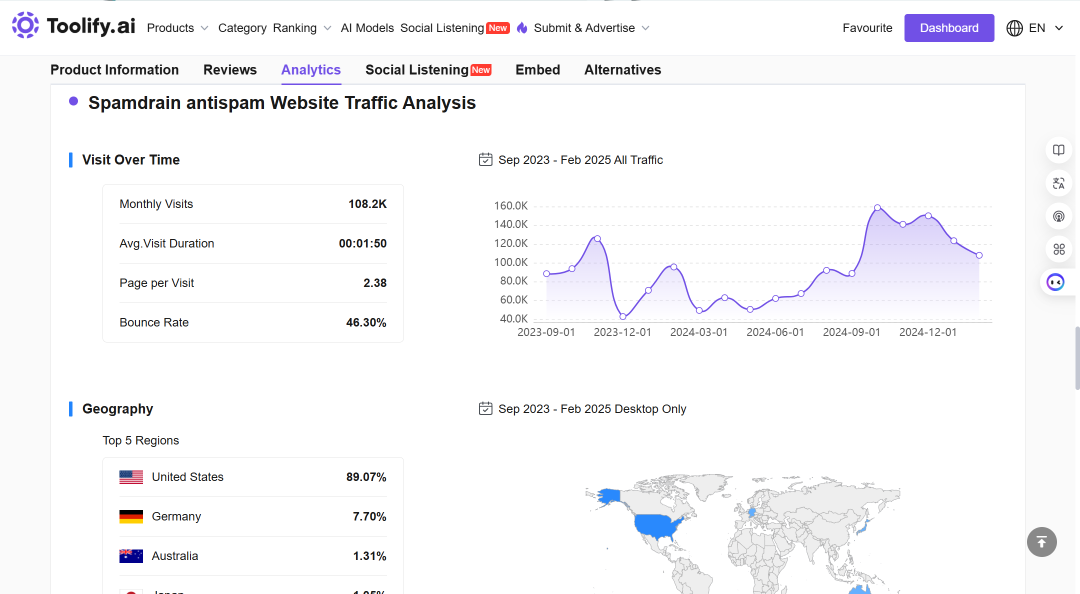Image resolution: width=1080 pixels, height=594 pixels.
Task: Click the 160.0K axis label
Action: click(x=510, y=206)
